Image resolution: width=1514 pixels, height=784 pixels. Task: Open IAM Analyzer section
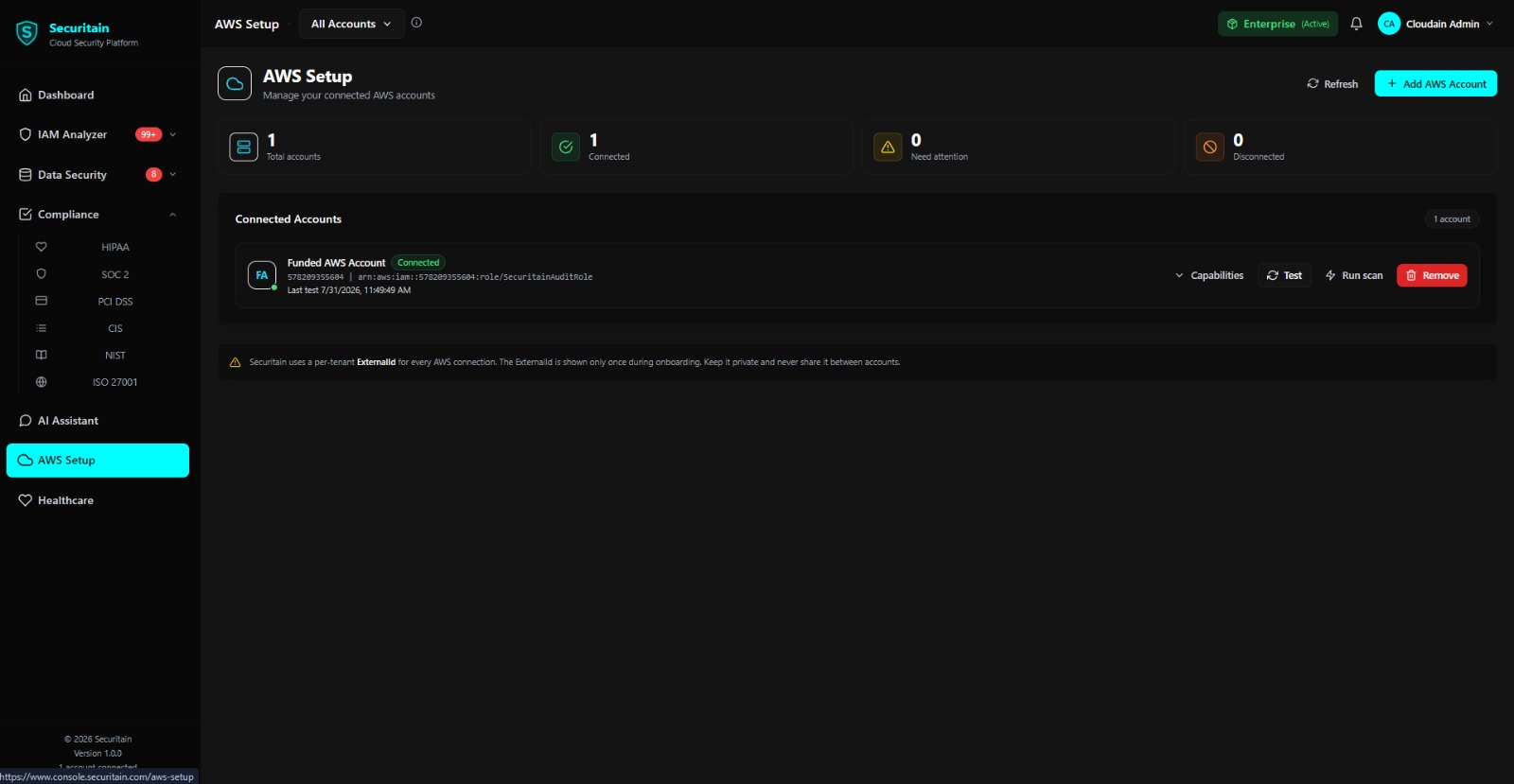tap(72, 134)
